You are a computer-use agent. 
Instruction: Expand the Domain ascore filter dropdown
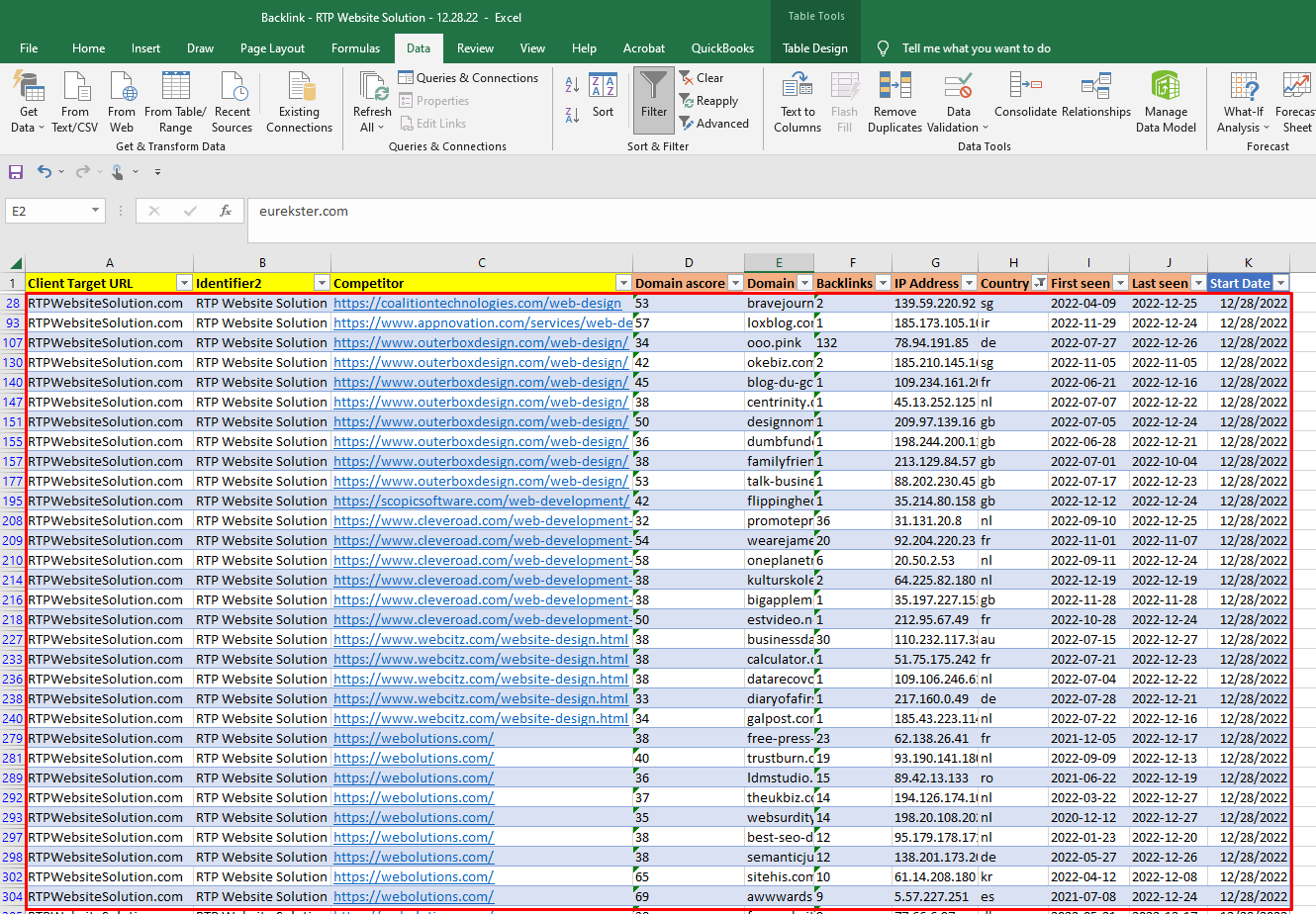point(735,283)
